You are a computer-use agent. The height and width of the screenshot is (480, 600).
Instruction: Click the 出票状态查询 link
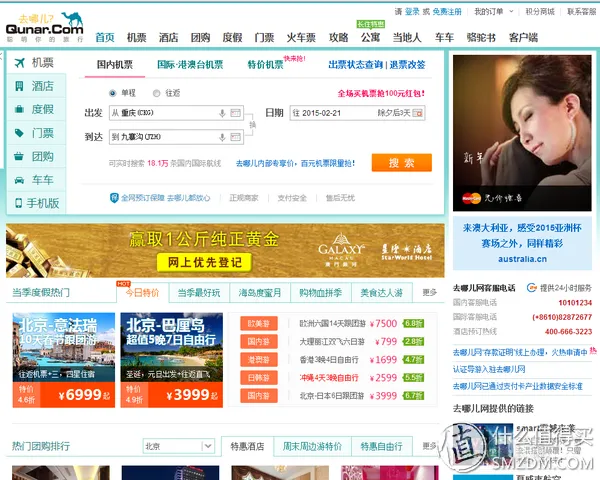click(x=355, y=65)
